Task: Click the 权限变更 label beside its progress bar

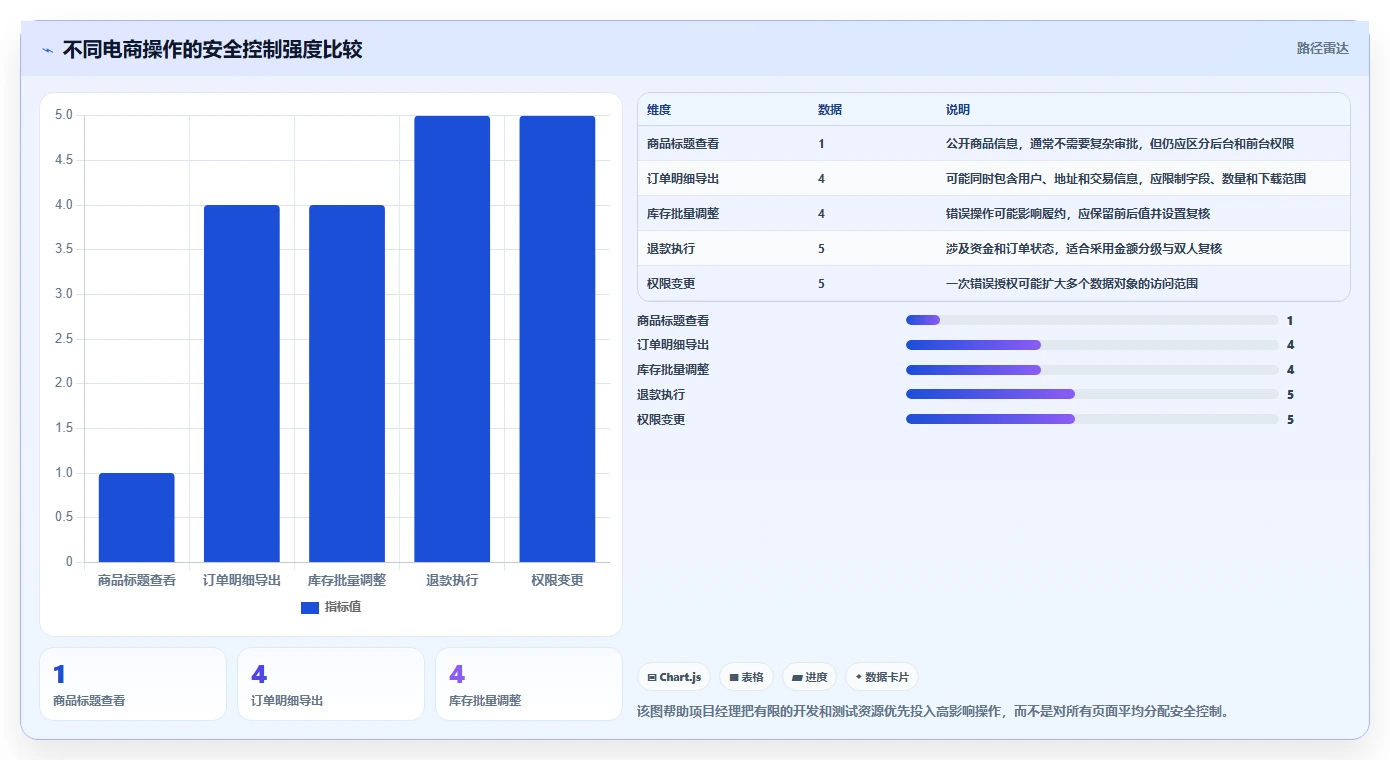Action: 661,420
